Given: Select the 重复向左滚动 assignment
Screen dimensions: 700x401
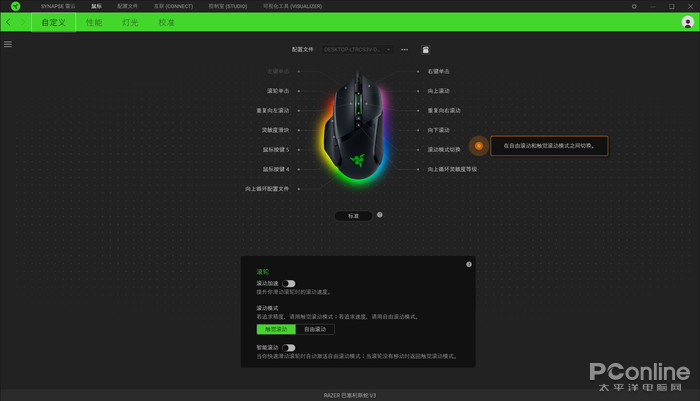Looking at the screenshot, I should point(272,111).
